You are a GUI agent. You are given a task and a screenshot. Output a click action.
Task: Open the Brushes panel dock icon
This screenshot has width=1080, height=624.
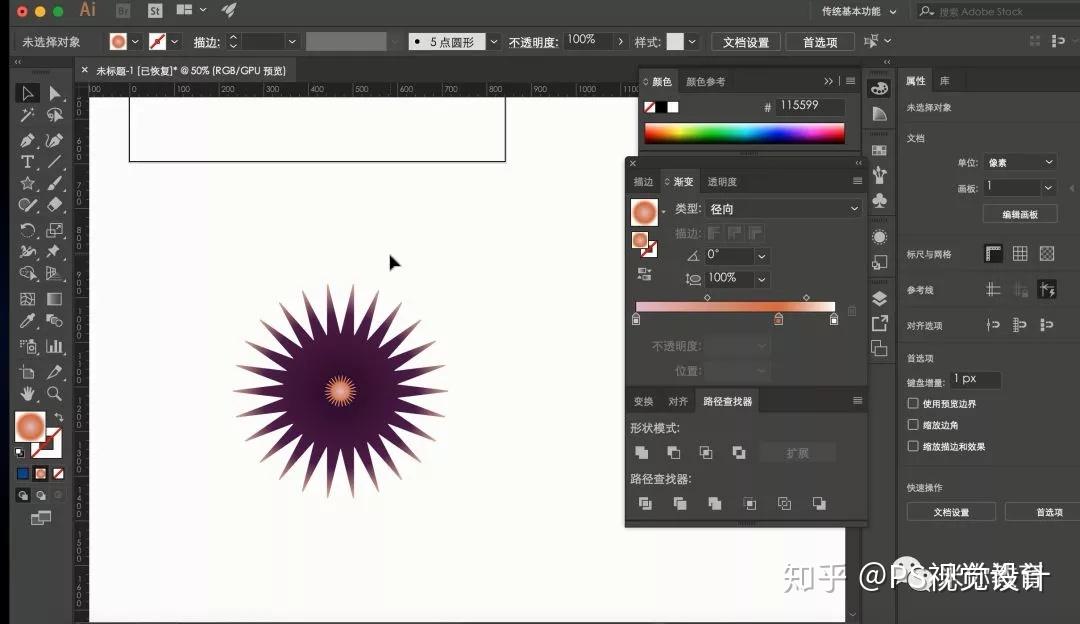pyautogui.click(x=880, y=175)
